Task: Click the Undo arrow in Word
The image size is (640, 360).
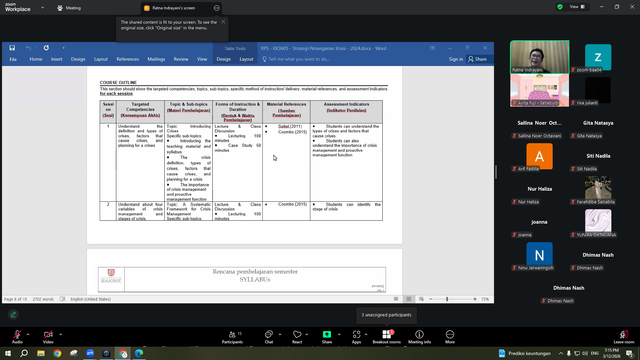Action: point(29,48)
